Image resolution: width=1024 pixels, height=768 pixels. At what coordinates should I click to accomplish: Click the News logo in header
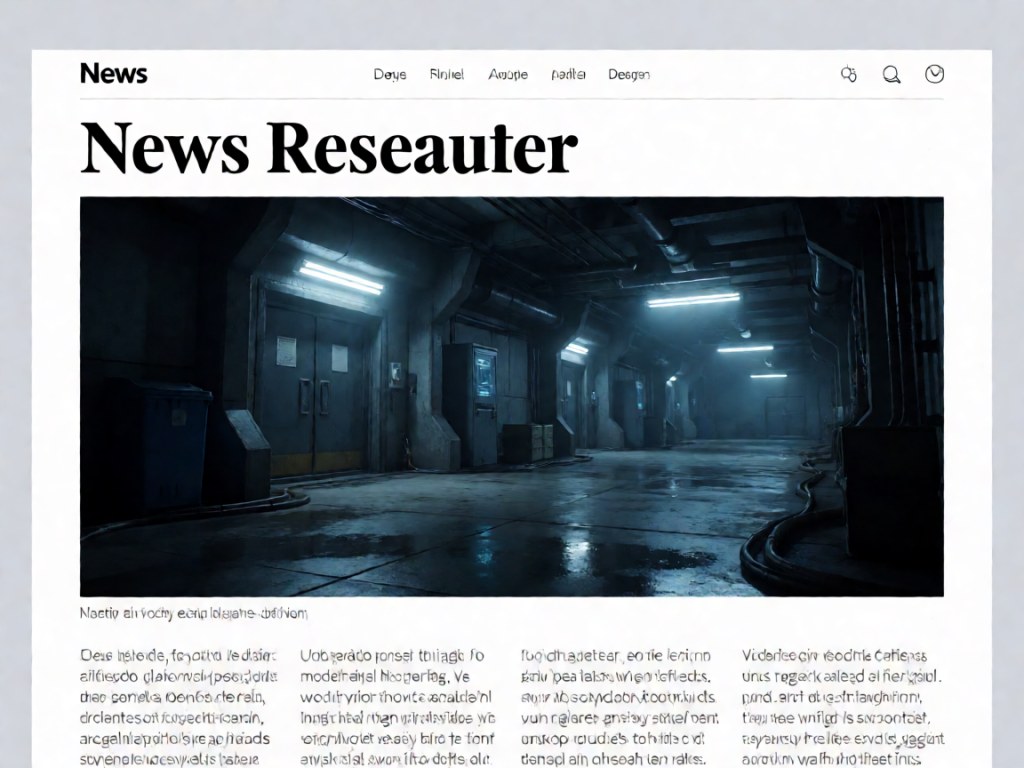coord(114,73)
